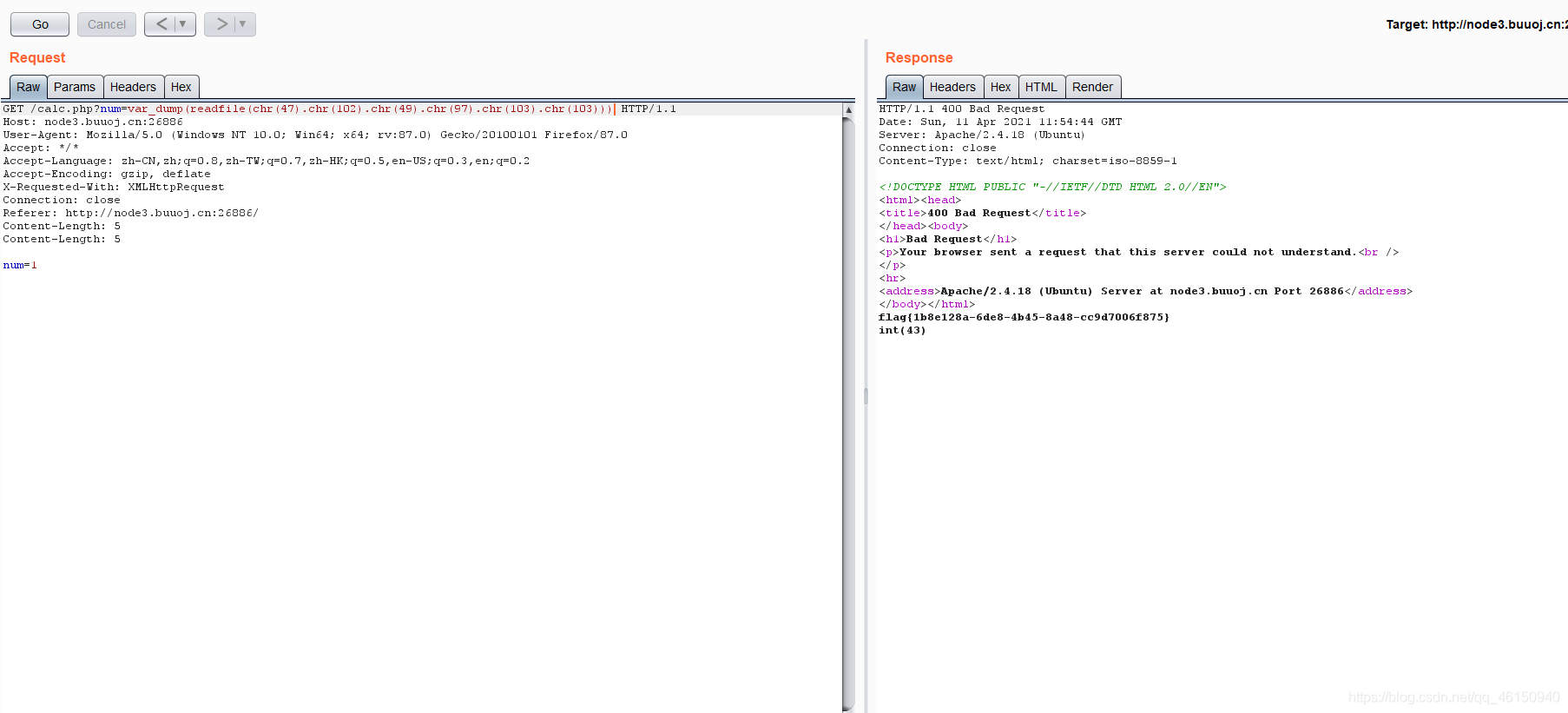This screenshot has width=1568, height=713.
Task: Click the User-Agent header line
Action: (x=315, y=135)
